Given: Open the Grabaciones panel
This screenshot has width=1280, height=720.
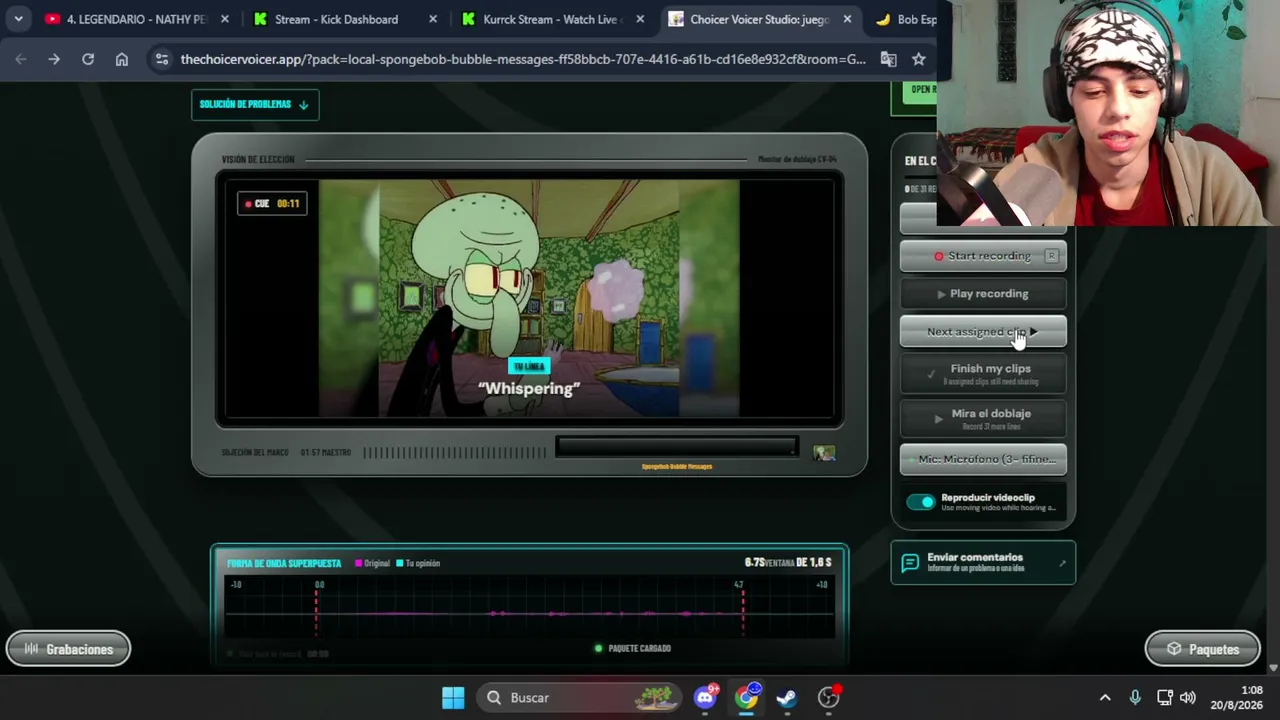Looking at the screenshot, I should (68, 649).
